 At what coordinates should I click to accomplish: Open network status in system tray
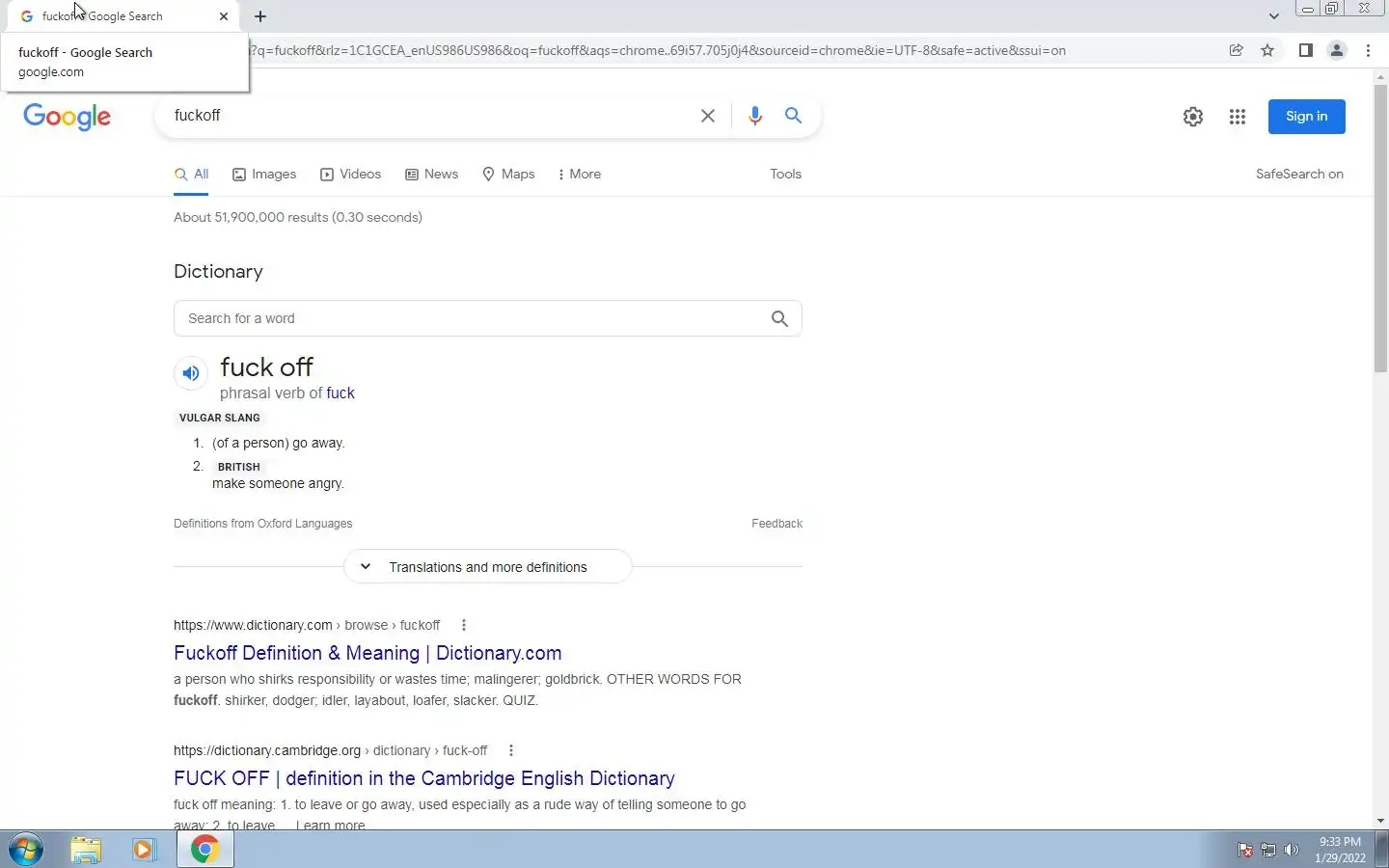1268,851
